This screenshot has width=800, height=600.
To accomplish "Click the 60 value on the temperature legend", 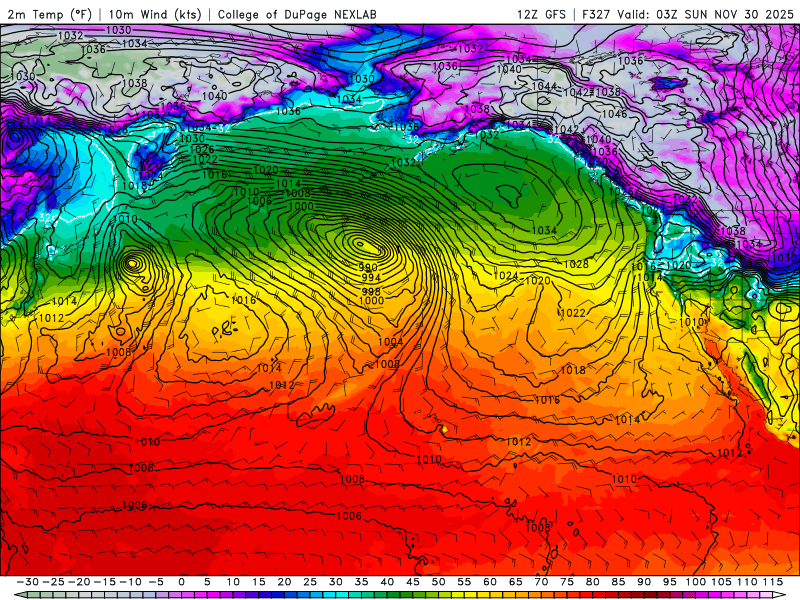I will (490, 582).
